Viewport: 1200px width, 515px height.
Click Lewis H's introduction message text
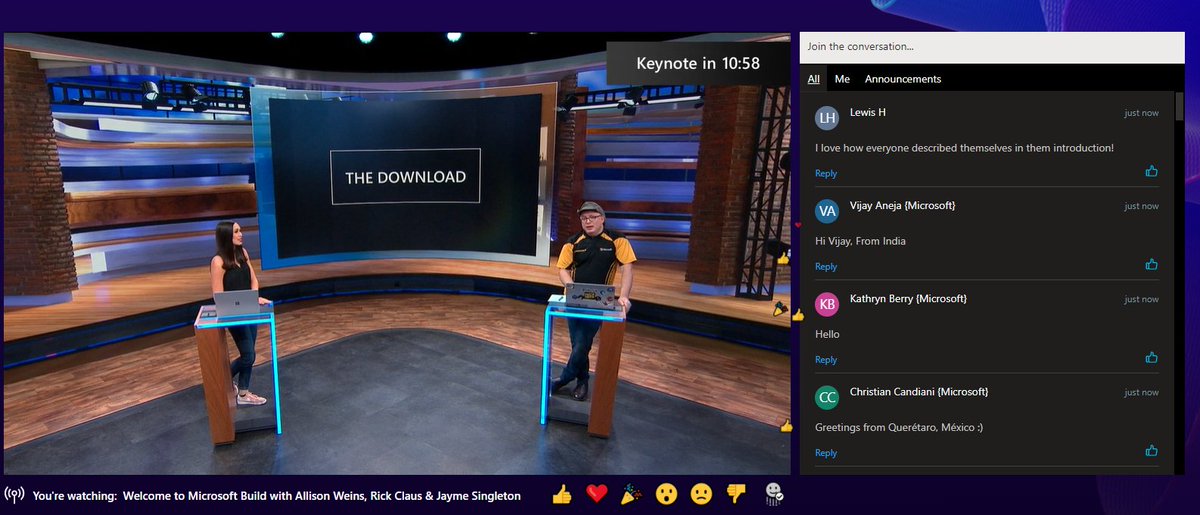tap(964, 148)
